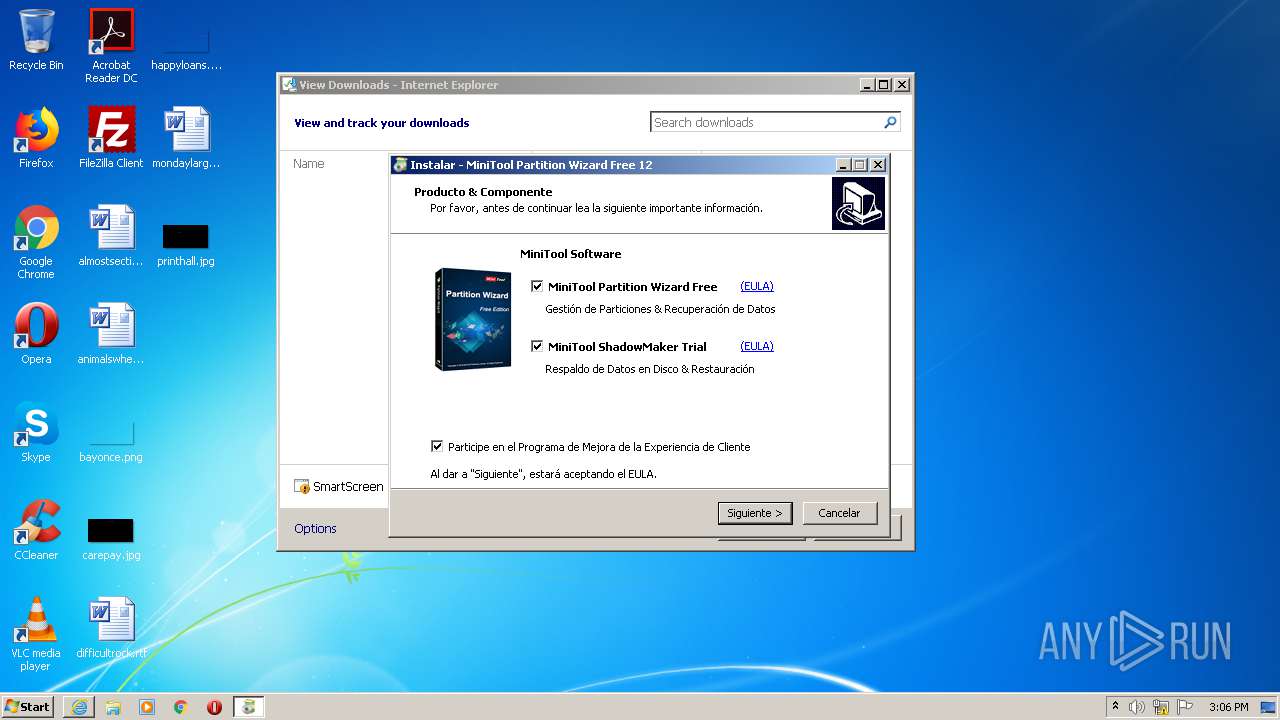Launch Skype desktop shortcut

pos(36,432)
